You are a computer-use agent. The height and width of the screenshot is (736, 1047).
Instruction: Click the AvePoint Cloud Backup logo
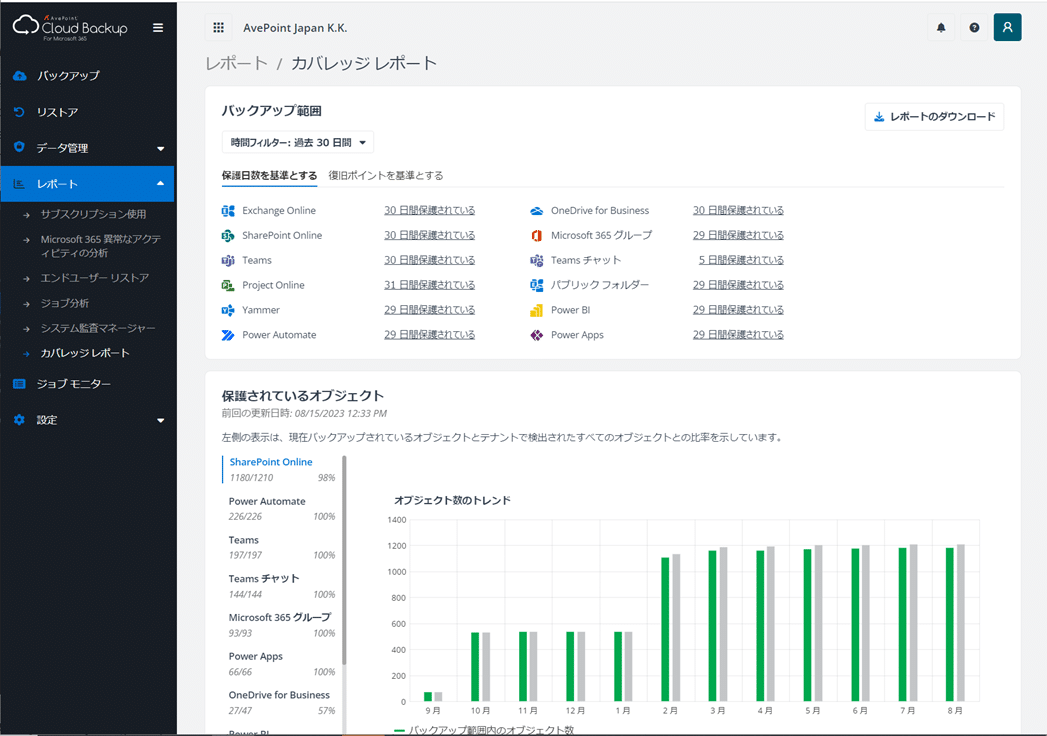70,27
